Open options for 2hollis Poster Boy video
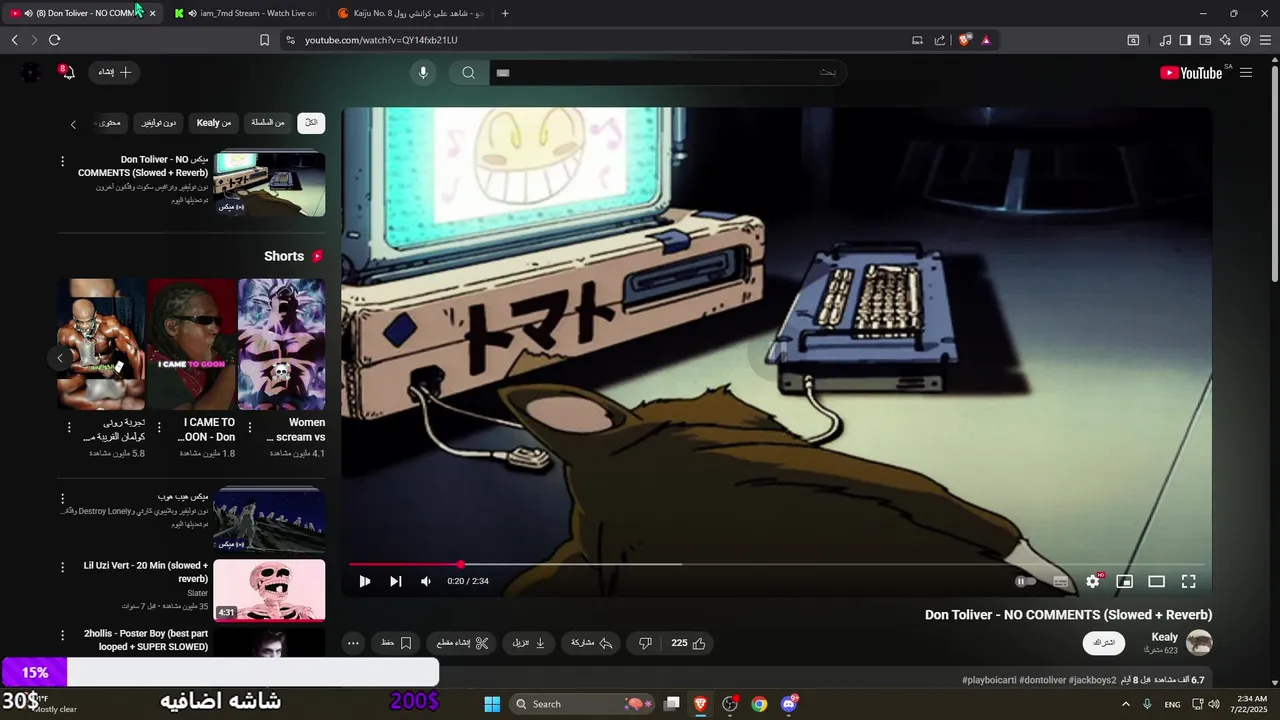This screenshot has height=720, width=1280. coord(62,636)
